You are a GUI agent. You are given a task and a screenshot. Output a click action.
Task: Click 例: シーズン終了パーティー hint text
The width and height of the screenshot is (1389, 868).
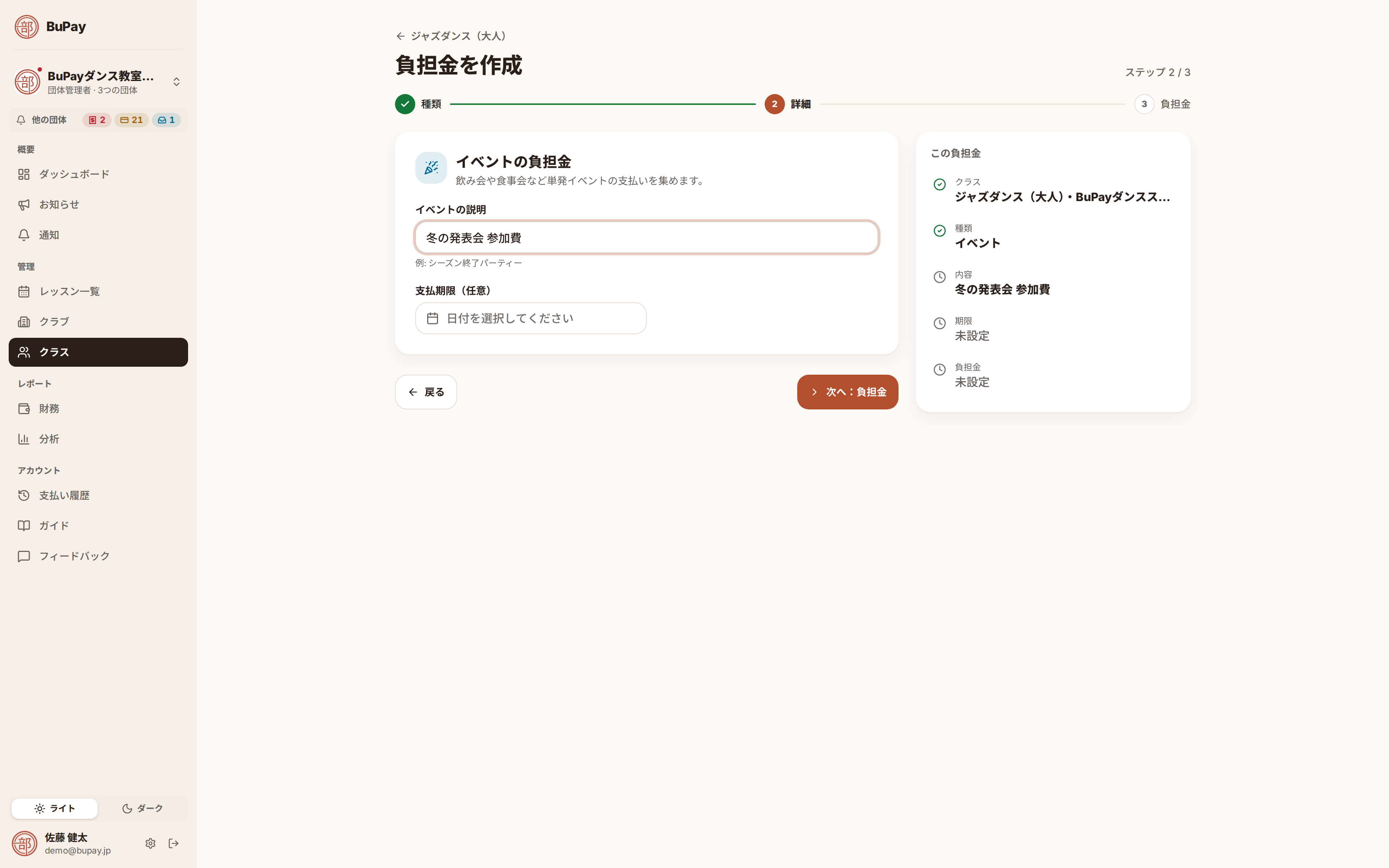coord(468,263)
